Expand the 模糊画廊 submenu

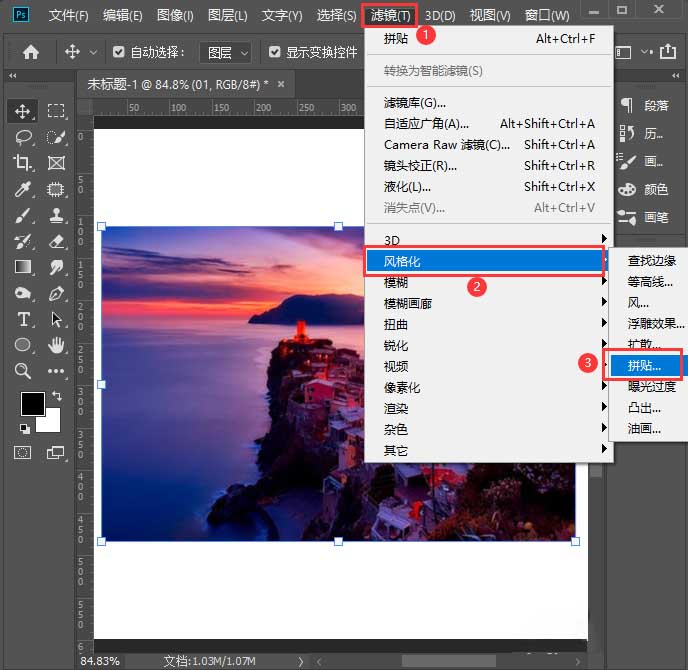[487, 303]
